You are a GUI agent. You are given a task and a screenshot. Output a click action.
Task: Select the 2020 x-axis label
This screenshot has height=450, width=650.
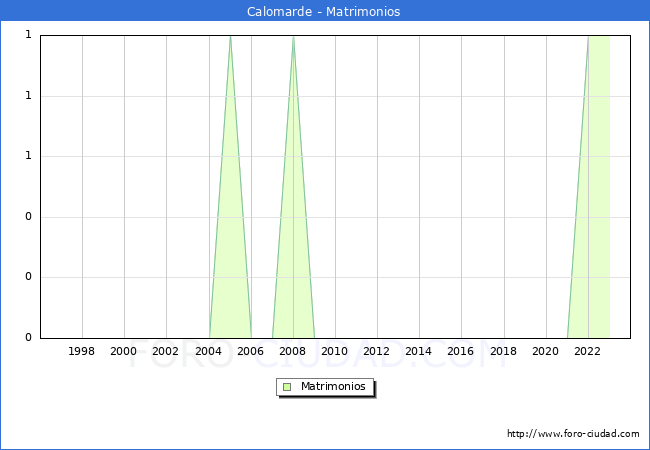tap(546, 351)
